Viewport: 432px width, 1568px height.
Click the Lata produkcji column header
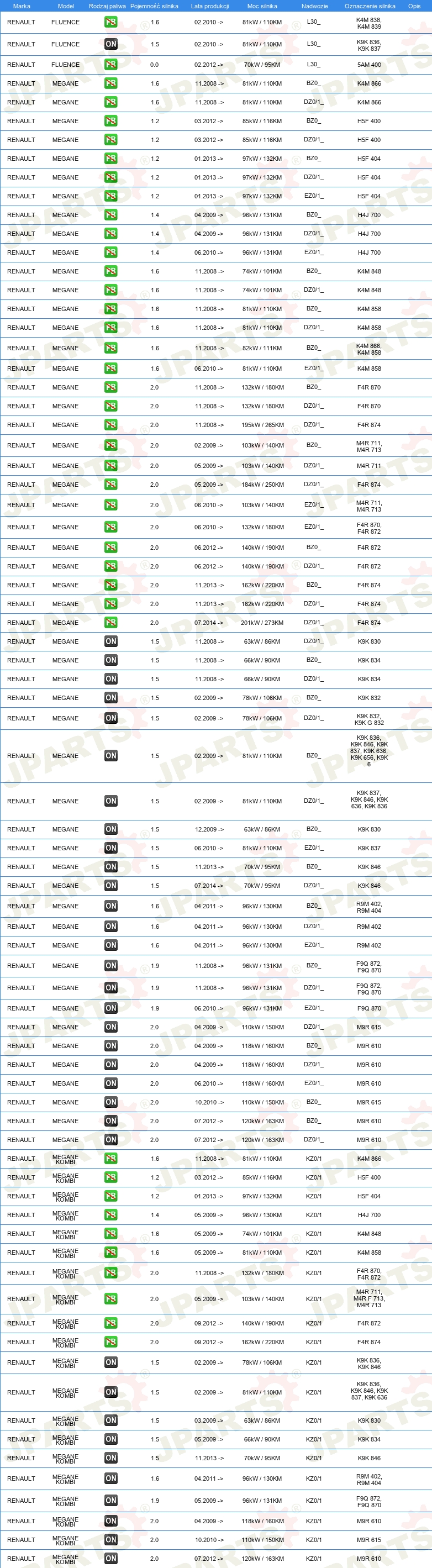[x=210, y=6]
